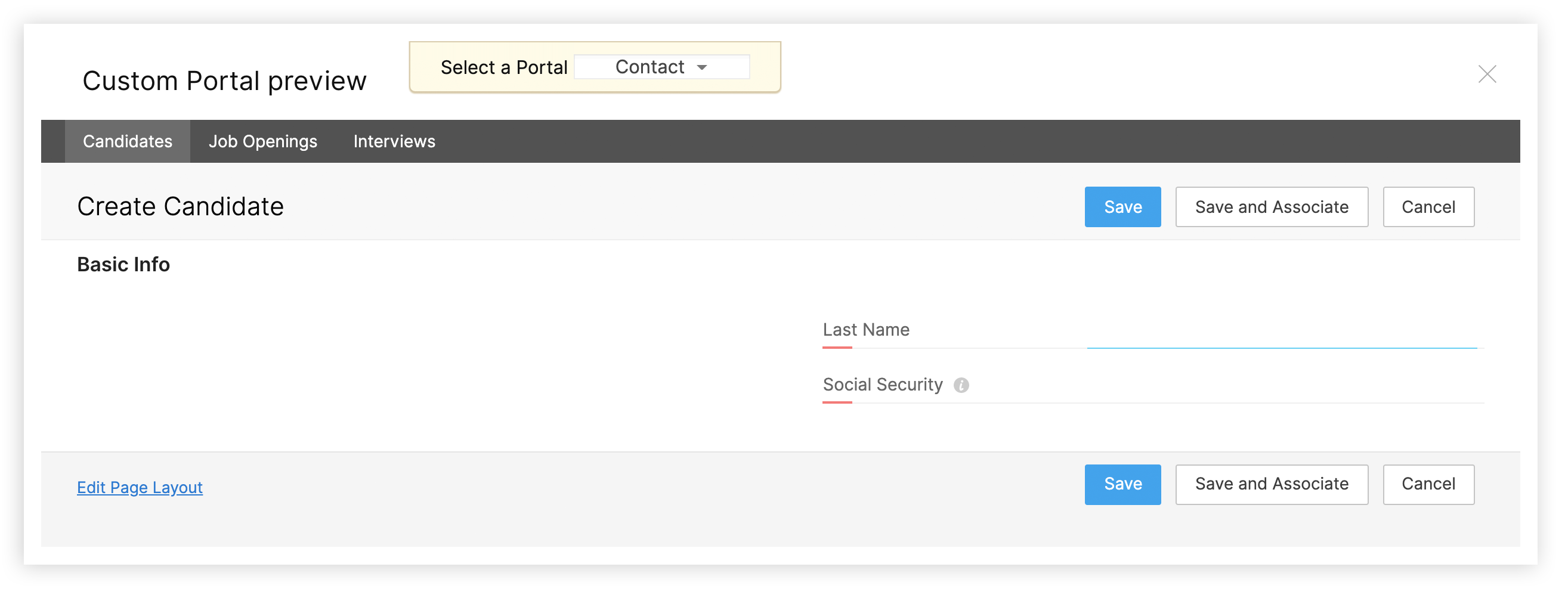Open the Select a Portal dropdown
Screen dimensions: 1568x604
click(x=661, y=67)
